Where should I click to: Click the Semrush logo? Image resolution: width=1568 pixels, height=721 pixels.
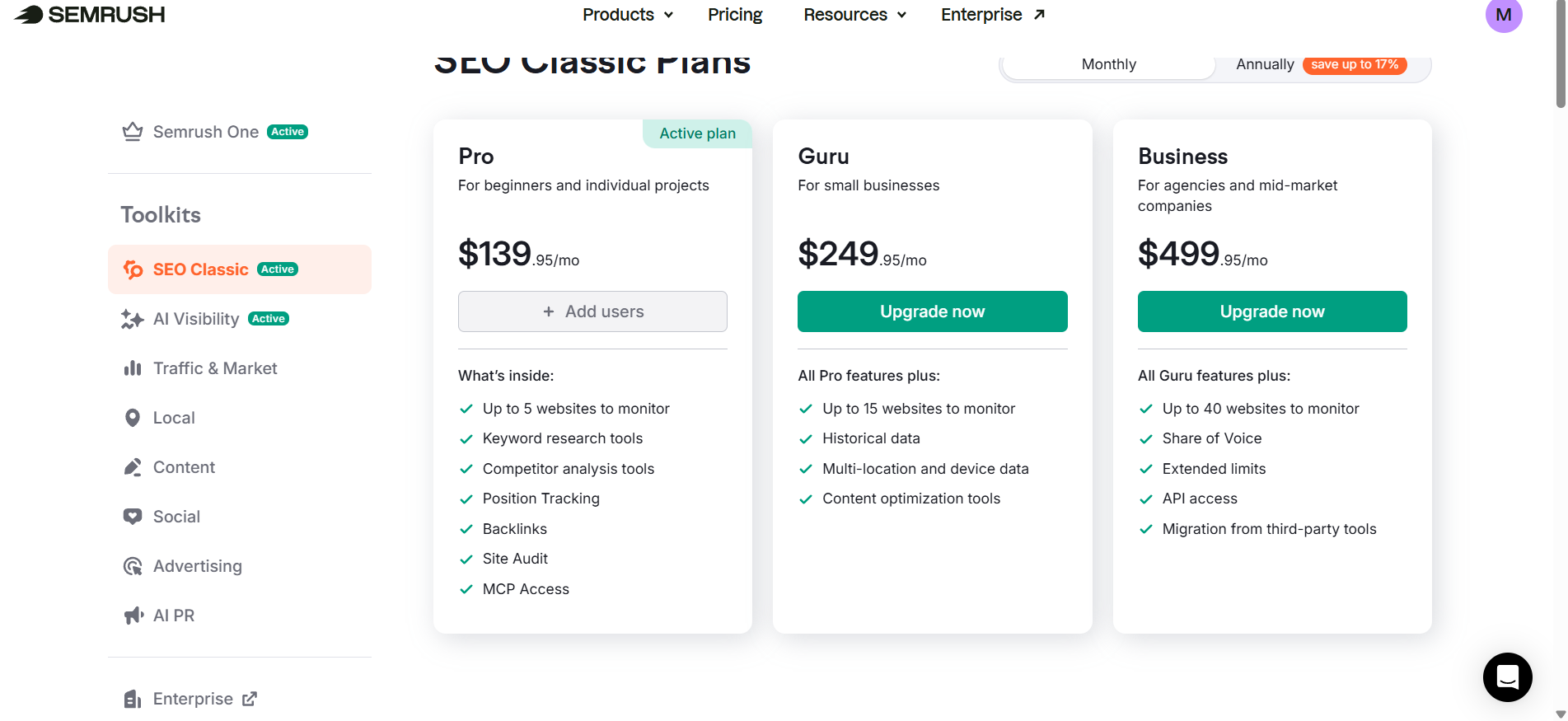point(88,14)
